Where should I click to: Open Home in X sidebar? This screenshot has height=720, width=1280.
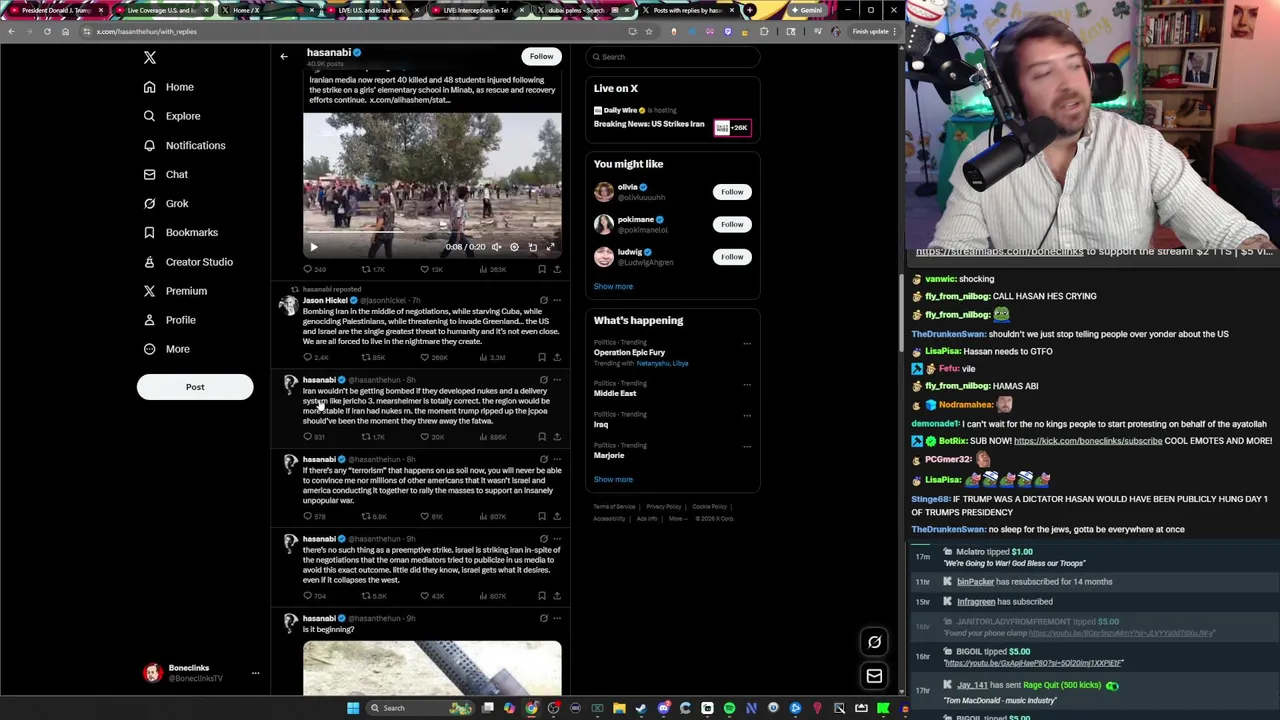click(168, 87)
